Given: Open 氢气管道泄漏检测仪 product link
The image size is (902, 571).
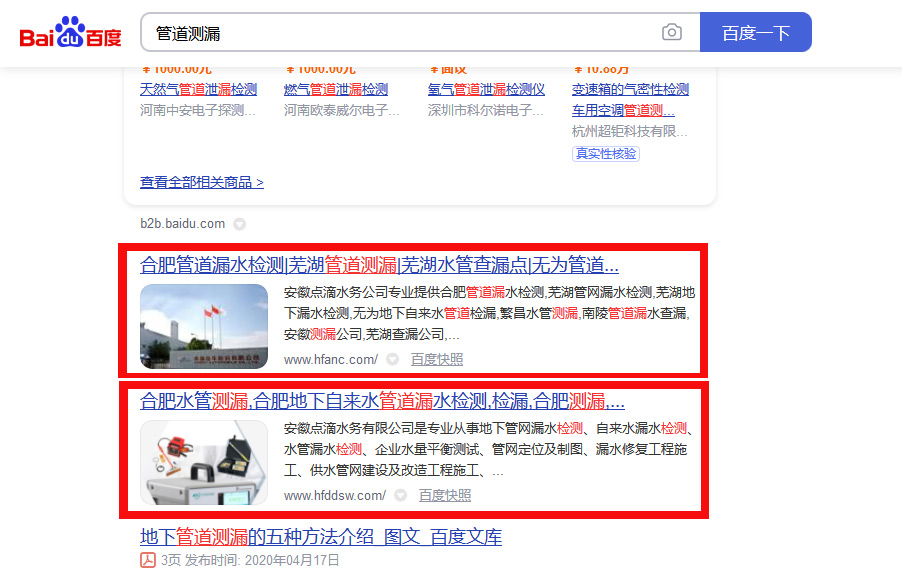Looking at the screenshot, I should click(486, 90).
